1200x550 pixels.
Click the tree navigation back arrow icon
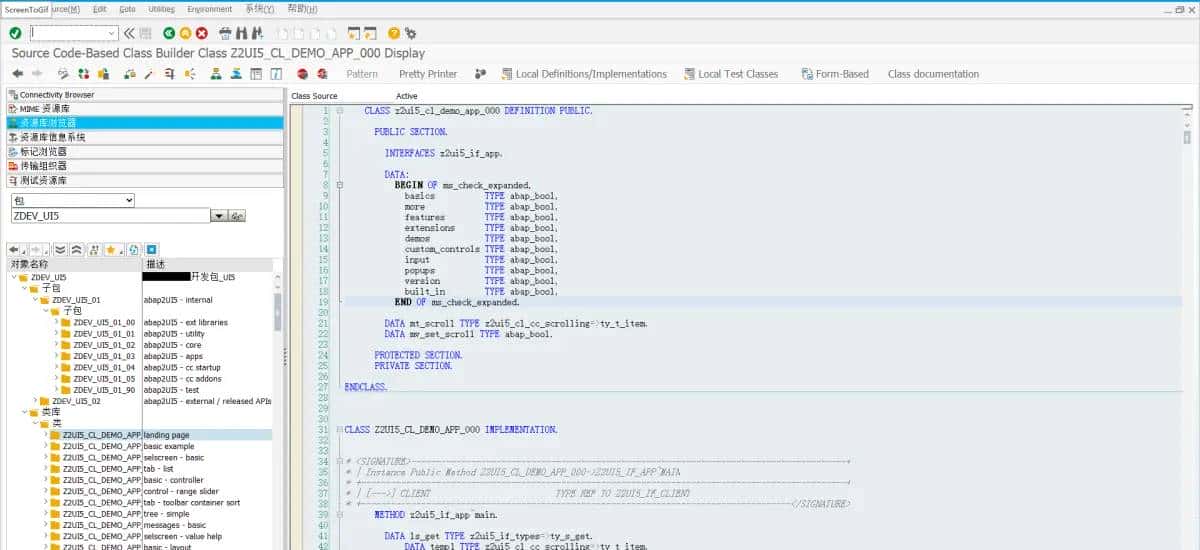15,249
